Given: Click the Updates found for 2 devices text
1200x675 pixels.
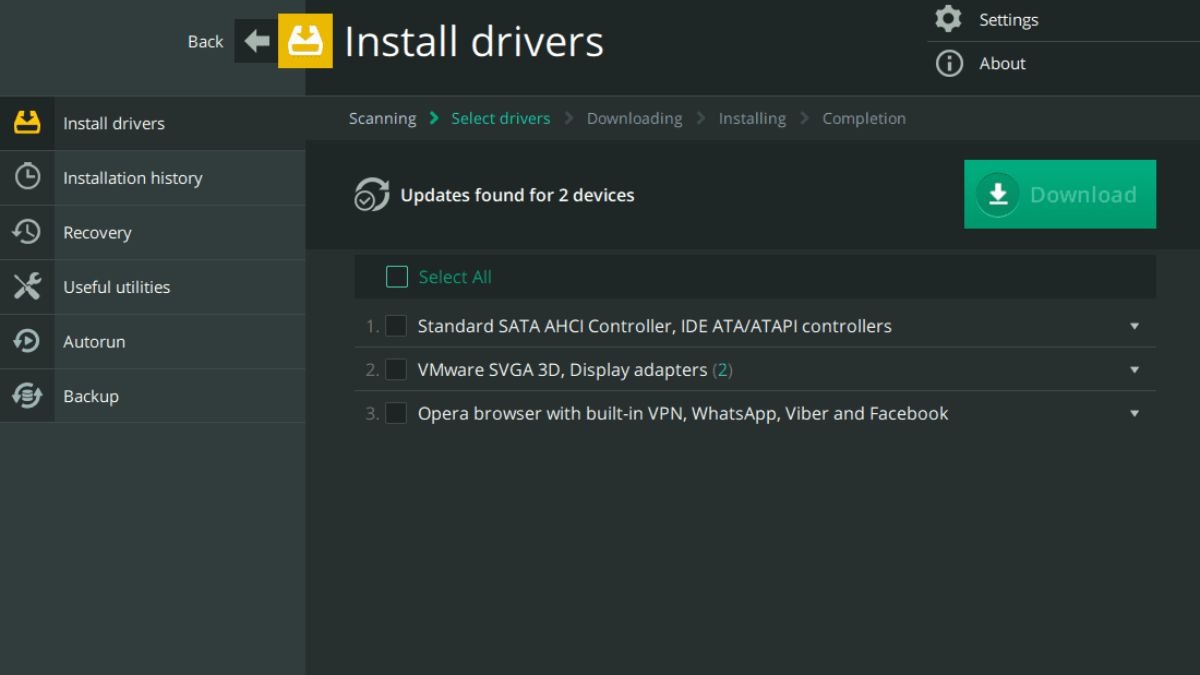Looking at the screenshot, I should (517, 195).
